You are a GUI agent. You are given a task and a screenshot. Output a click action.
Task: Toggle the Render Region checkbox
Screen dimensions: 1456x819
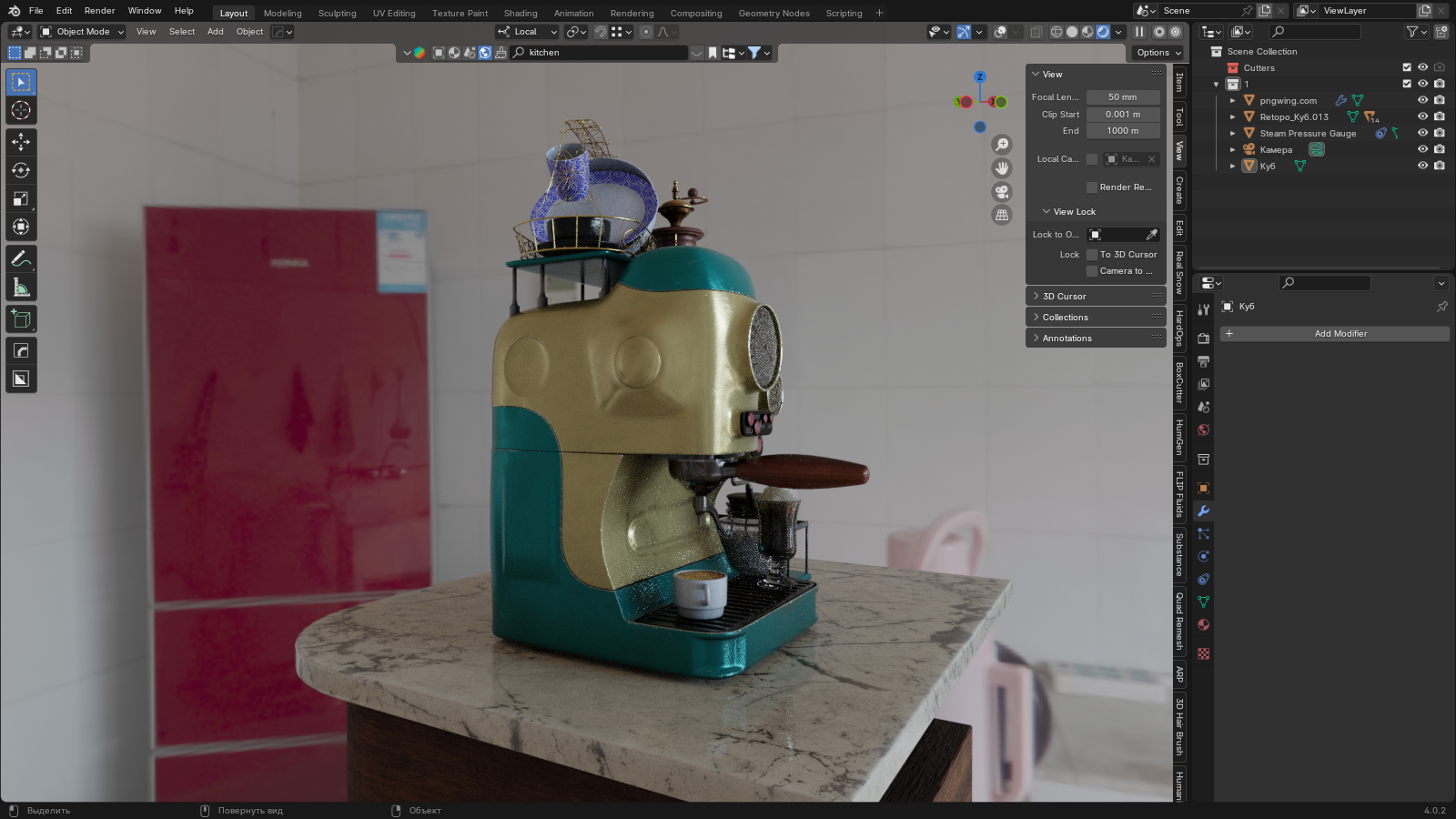(1092, 187)
